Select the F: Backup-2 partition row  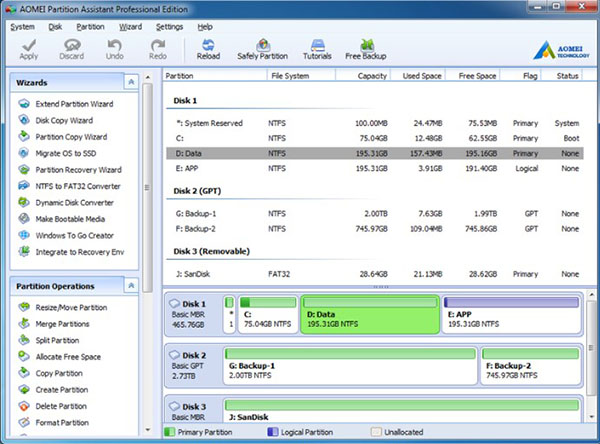(x=375, y=229)
